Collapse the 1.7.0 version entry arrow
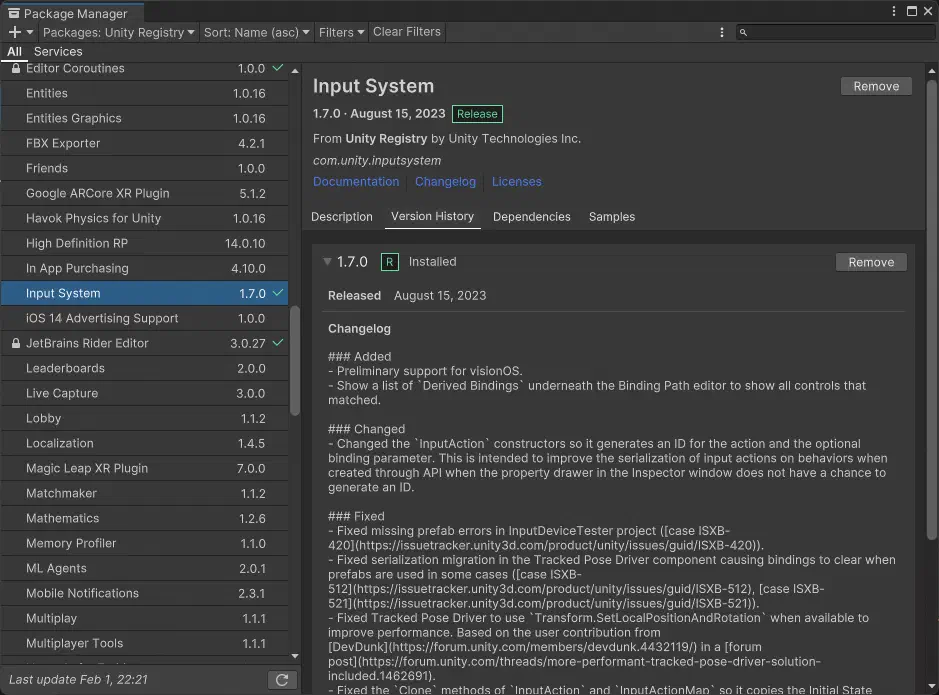The width and height of the screenshot is (939, 695). point(327,262)
